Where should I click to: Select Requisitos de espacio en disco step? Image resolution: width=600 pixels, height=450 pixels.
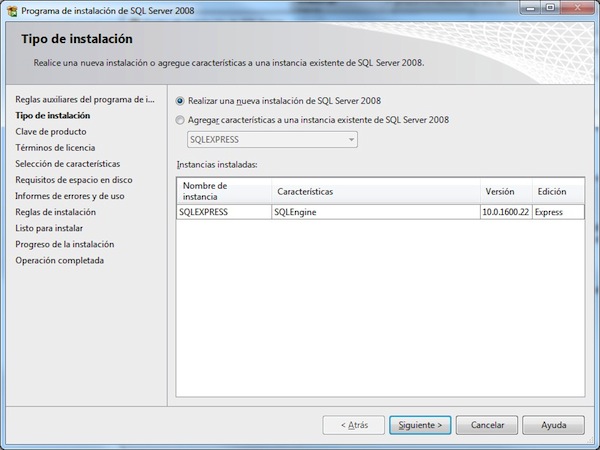coord(74,180)
